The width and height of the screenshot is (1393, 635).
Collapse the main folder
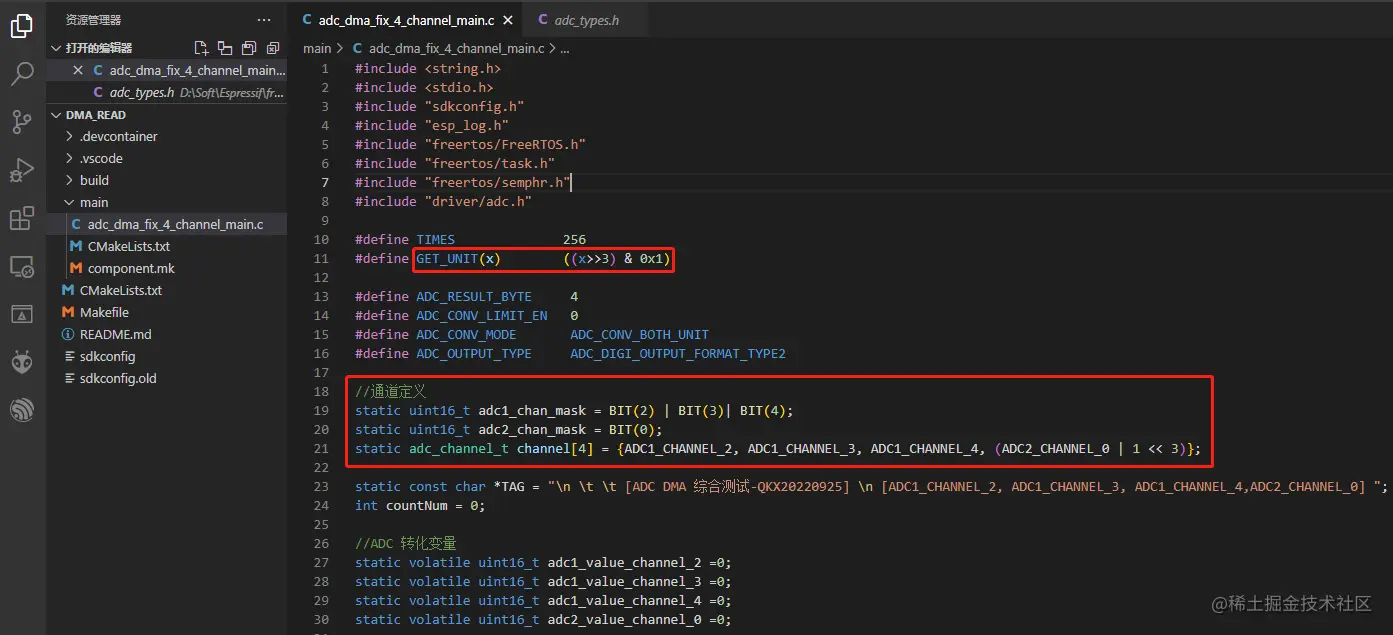[94, 202]
